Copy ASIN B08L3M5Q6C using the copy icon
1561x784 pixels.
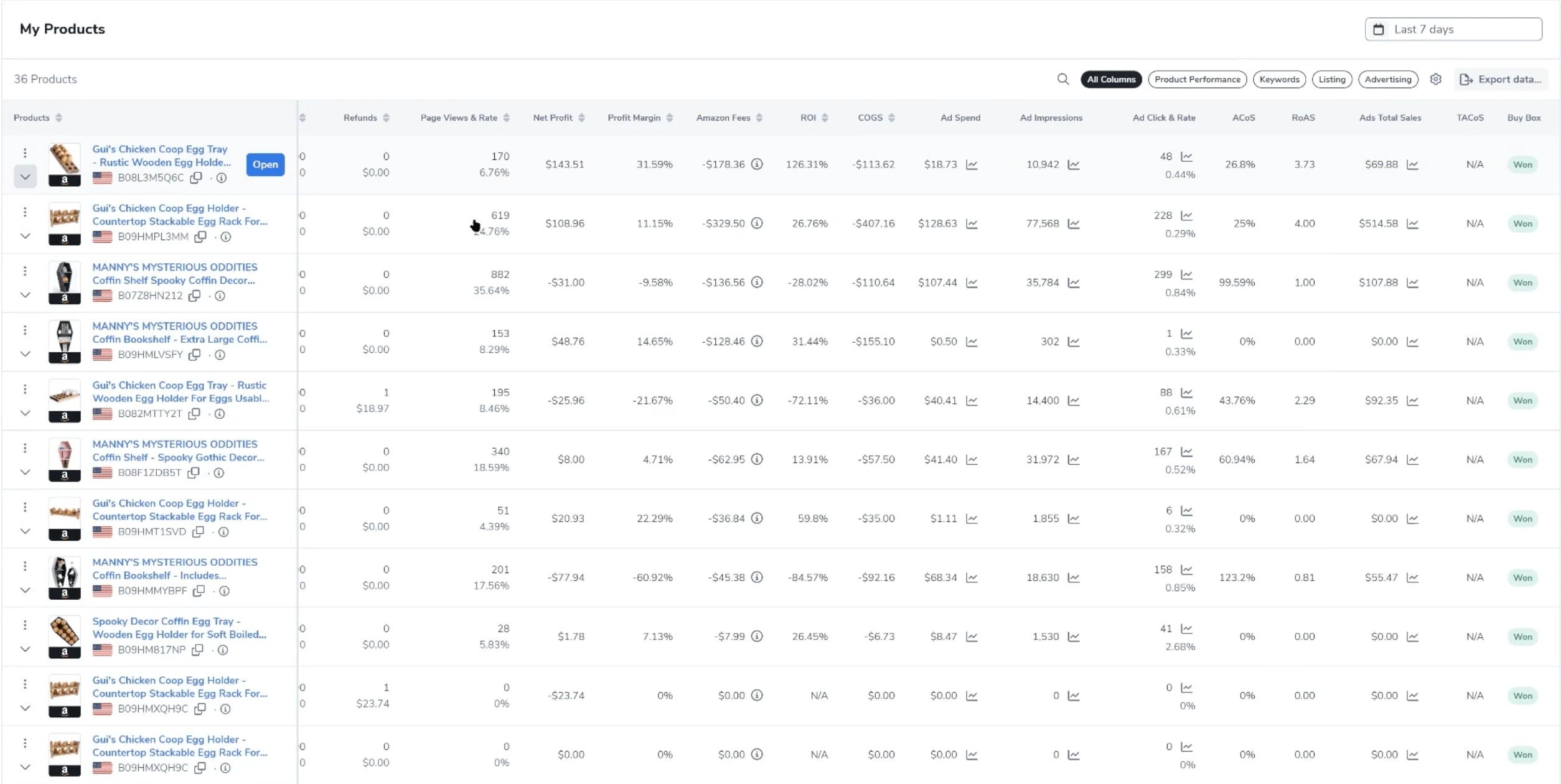click(x=195, y=178)
